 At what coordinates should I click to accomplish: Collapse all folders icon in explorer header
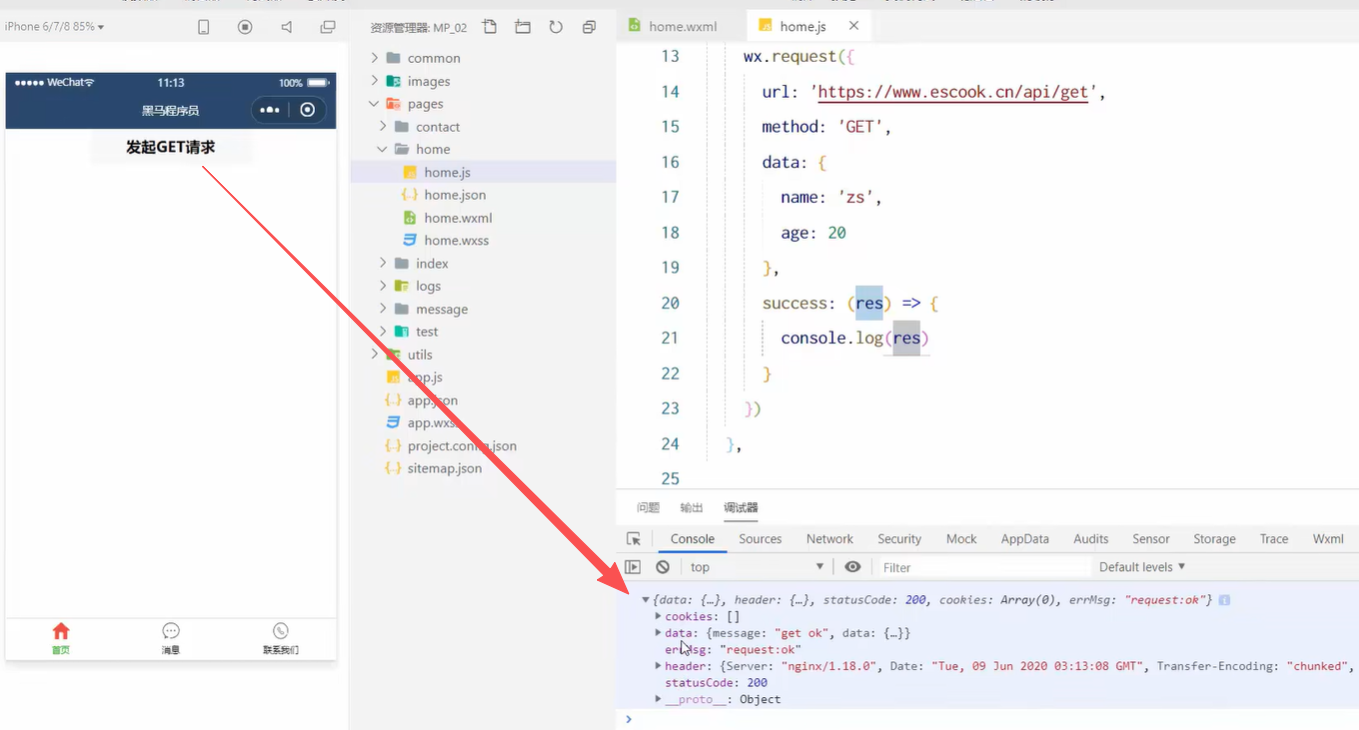(x=589, y=27)
